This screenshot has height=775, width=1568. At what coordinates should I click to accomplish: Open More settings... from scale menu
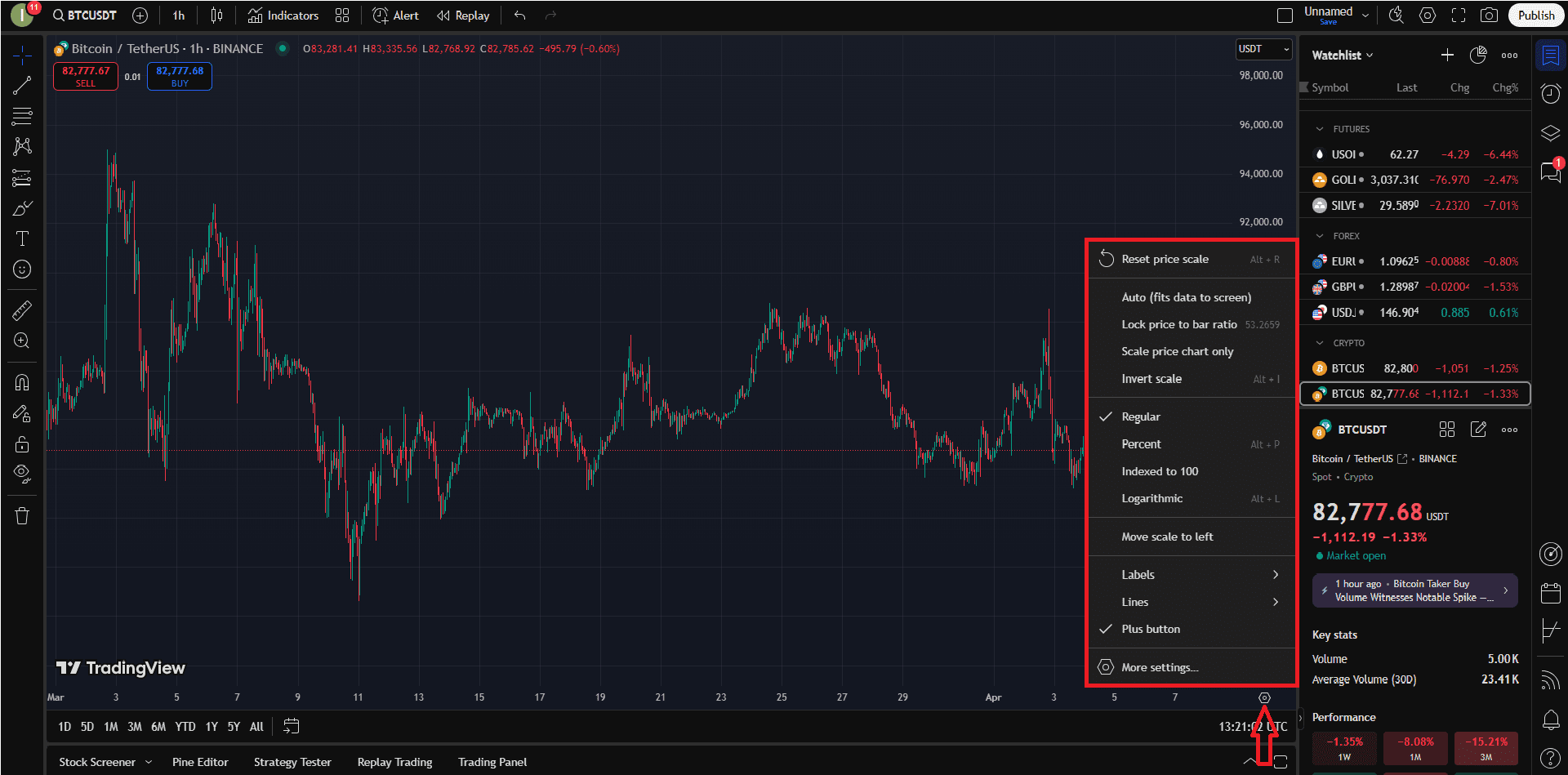coord(1192,667)
